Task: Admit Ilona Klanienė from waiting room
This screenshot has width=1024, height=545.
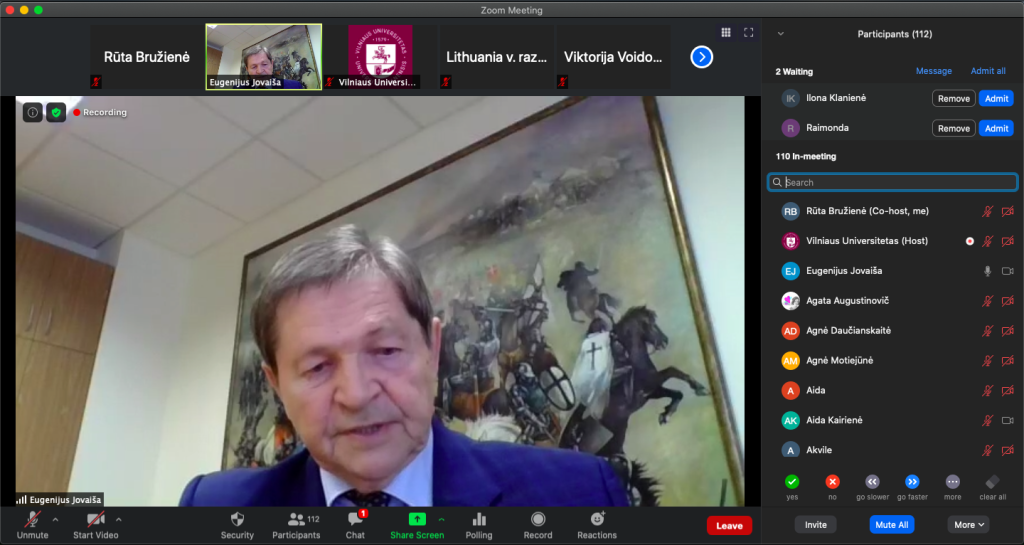Action: pos(996,98)
